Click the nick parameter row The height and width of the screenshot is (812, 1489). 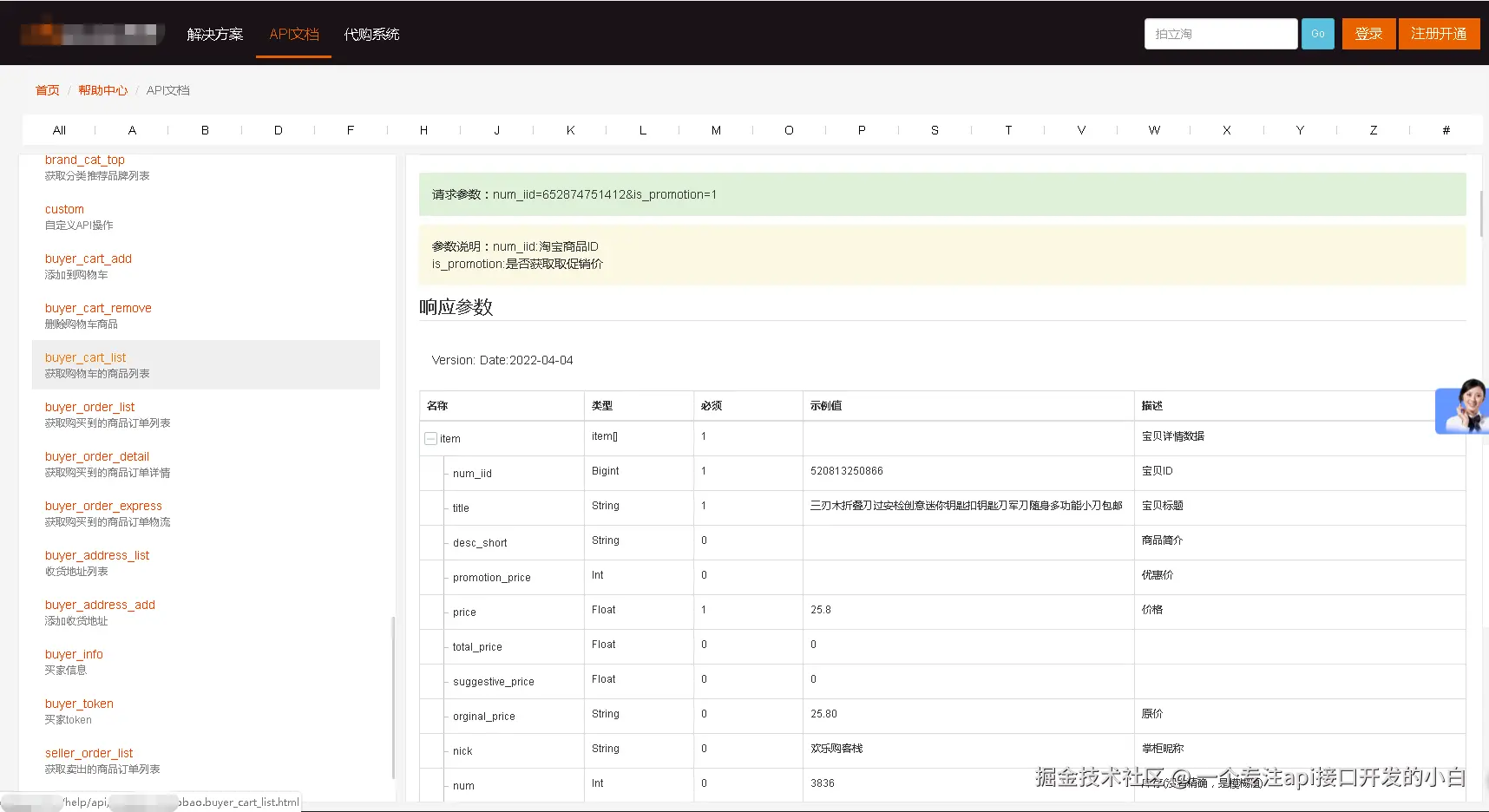pos(942,750)
